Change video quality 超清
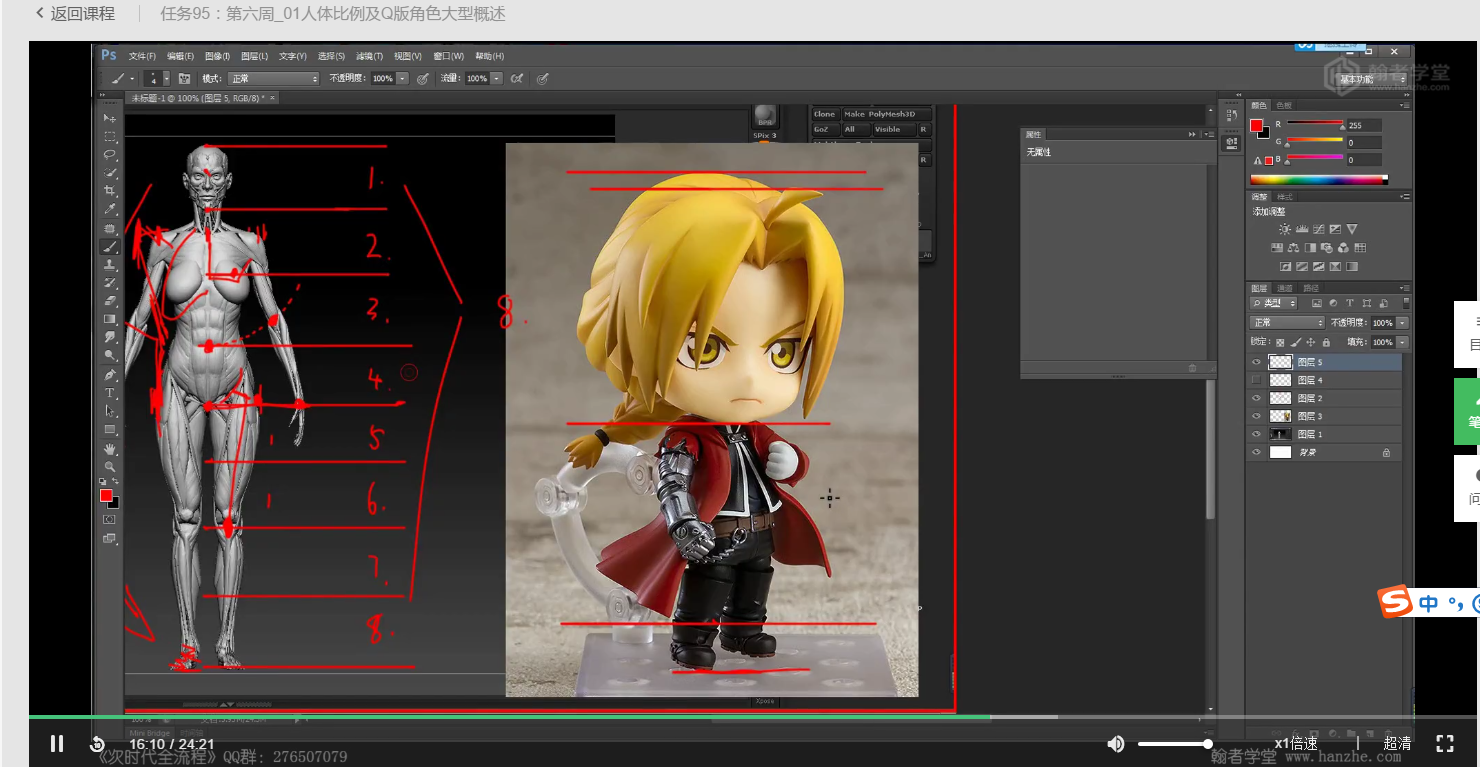The height and width of the screenshot is (767, 1480). tap(1397, 743)
